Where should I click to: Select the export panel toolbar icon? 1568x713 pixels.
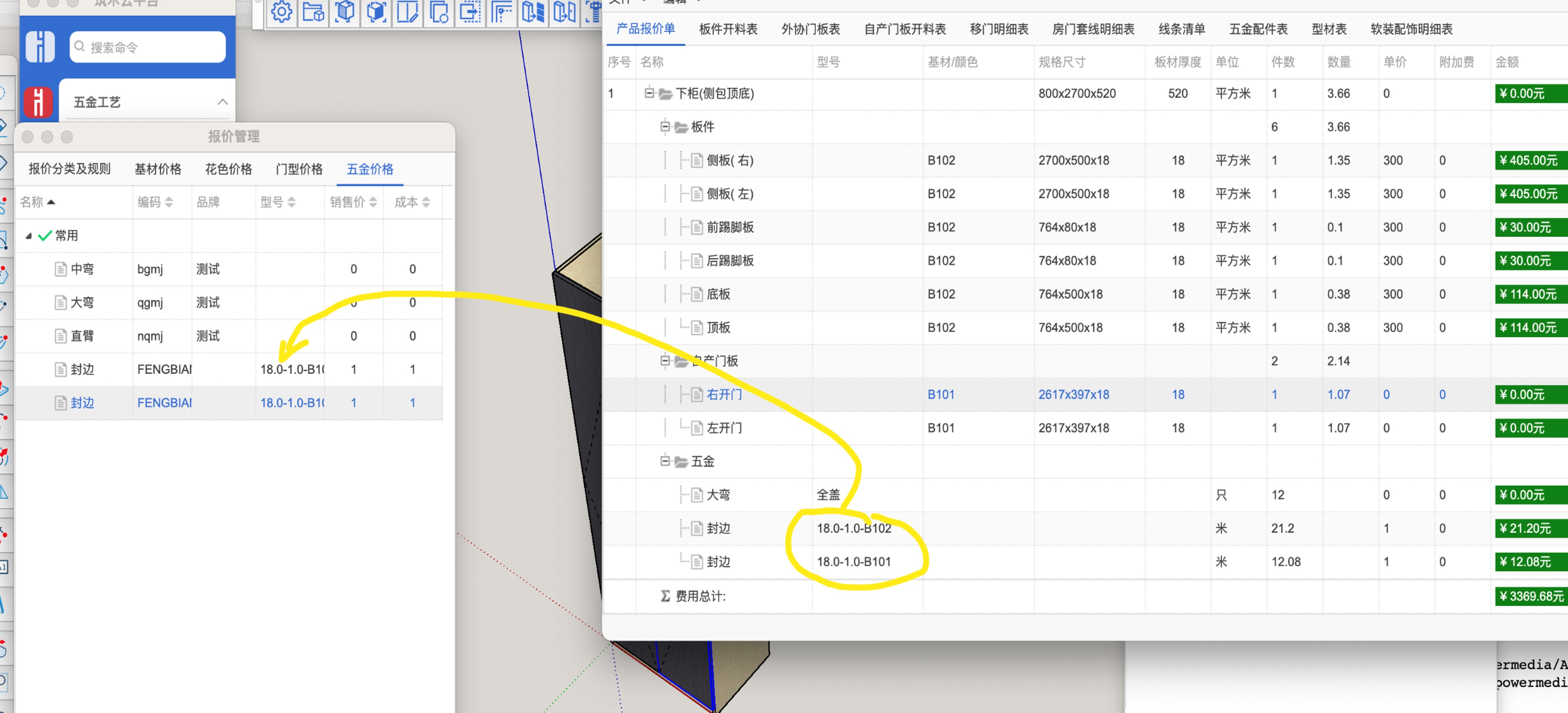(x=471, y=12)
